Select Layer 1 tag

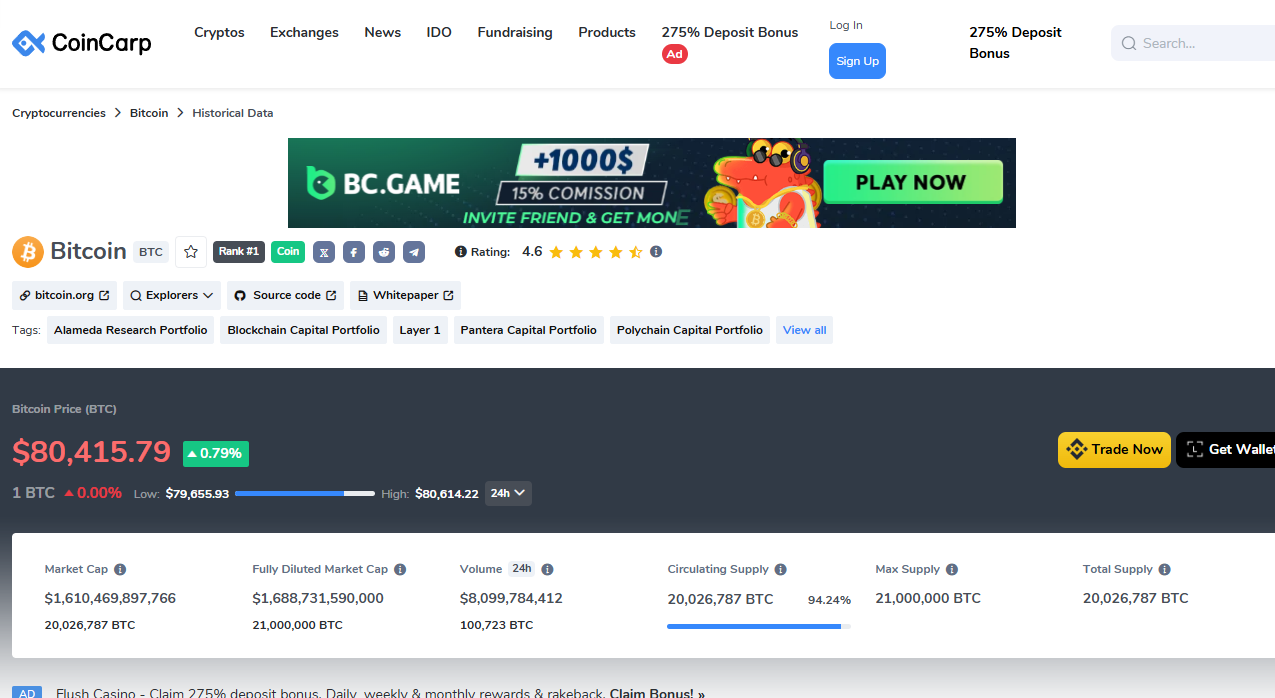[x=420, y=330]
